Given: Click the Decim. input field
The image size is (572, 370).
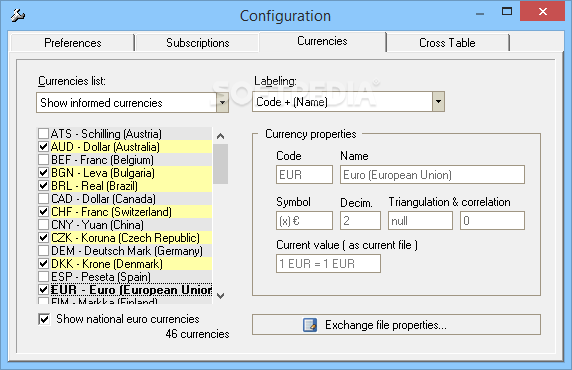Looking at the screenshot, I should 360,221.
